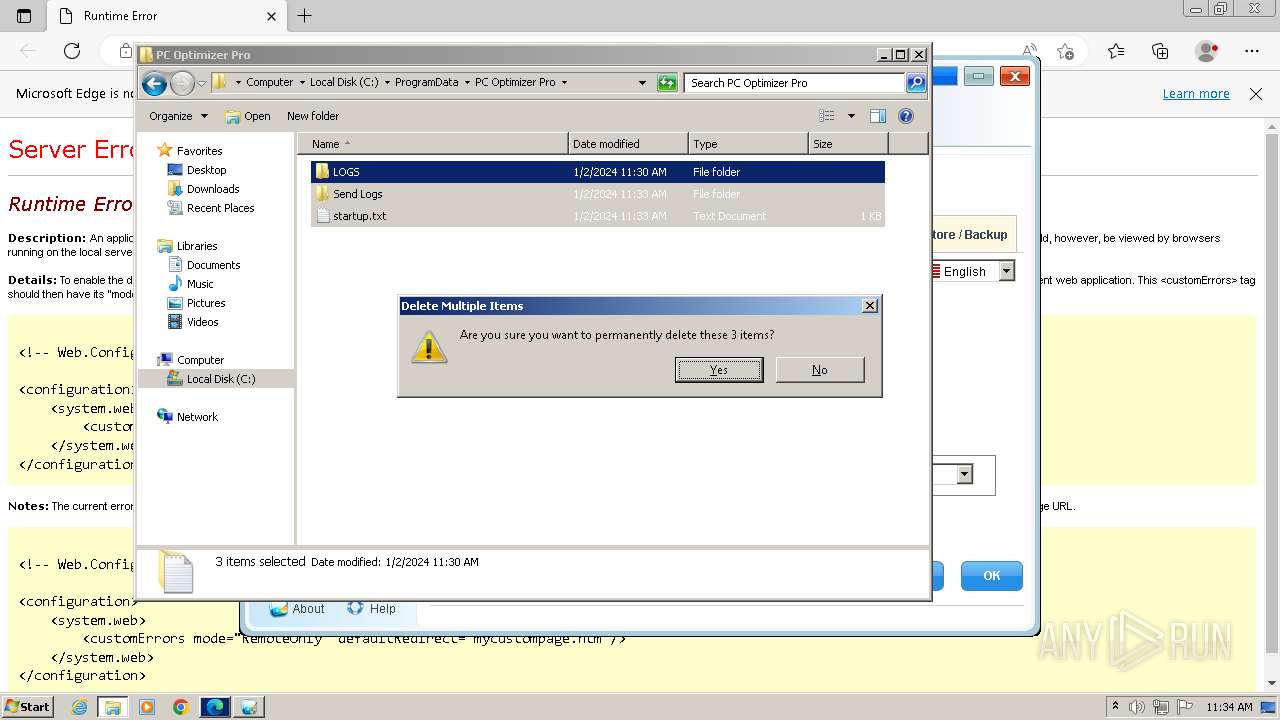
Task: Expand the arrow after the PC Optimizer Pro breadcrumb
Action: click(x=564, y=83)
